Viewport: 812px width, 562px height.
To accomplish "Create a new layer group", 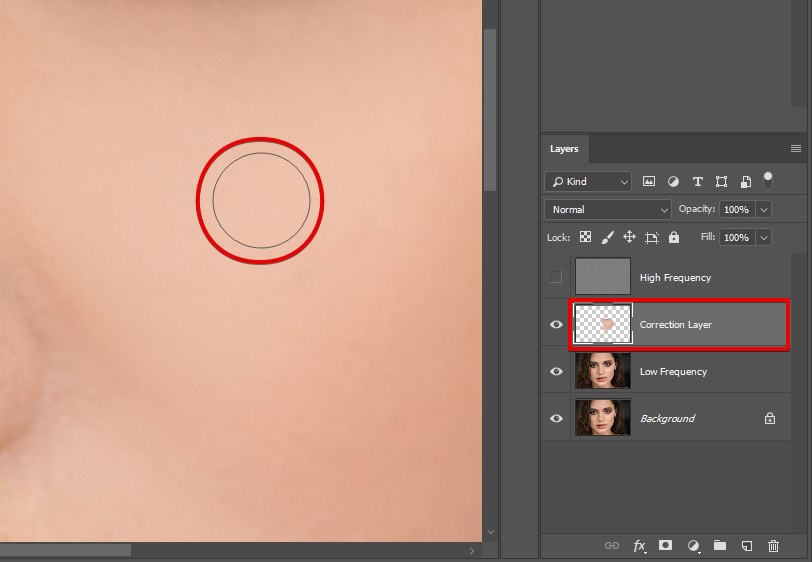I will point(720,546).
